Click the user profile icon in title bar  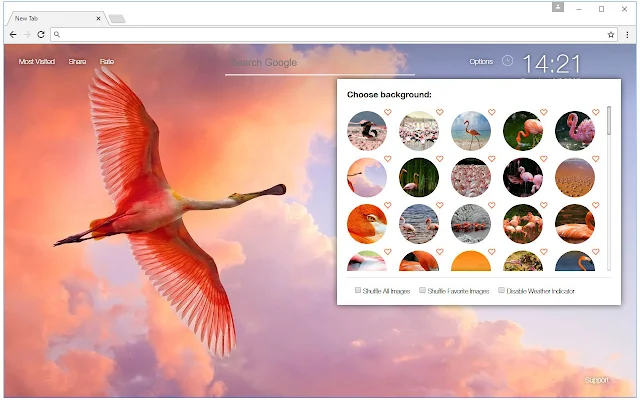point(558,7)
